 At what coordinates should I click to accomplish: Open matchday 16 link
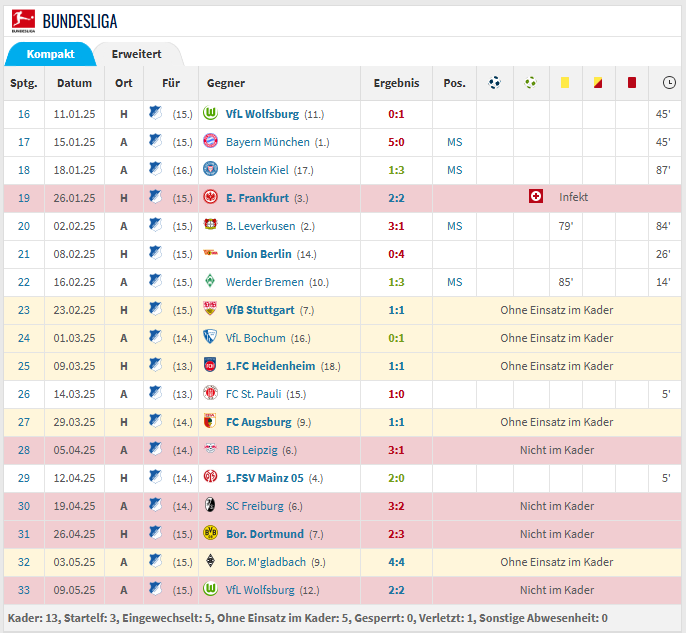(24, 114)
